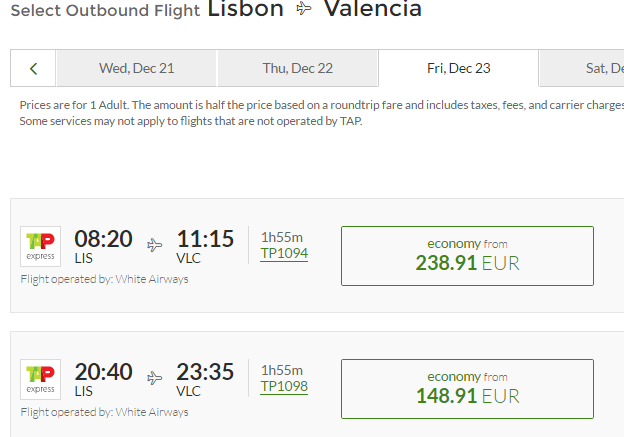Switch to the Thu, Dec 22 tab
The width and height of the screenshot is (624, 437).
point(298,69)
